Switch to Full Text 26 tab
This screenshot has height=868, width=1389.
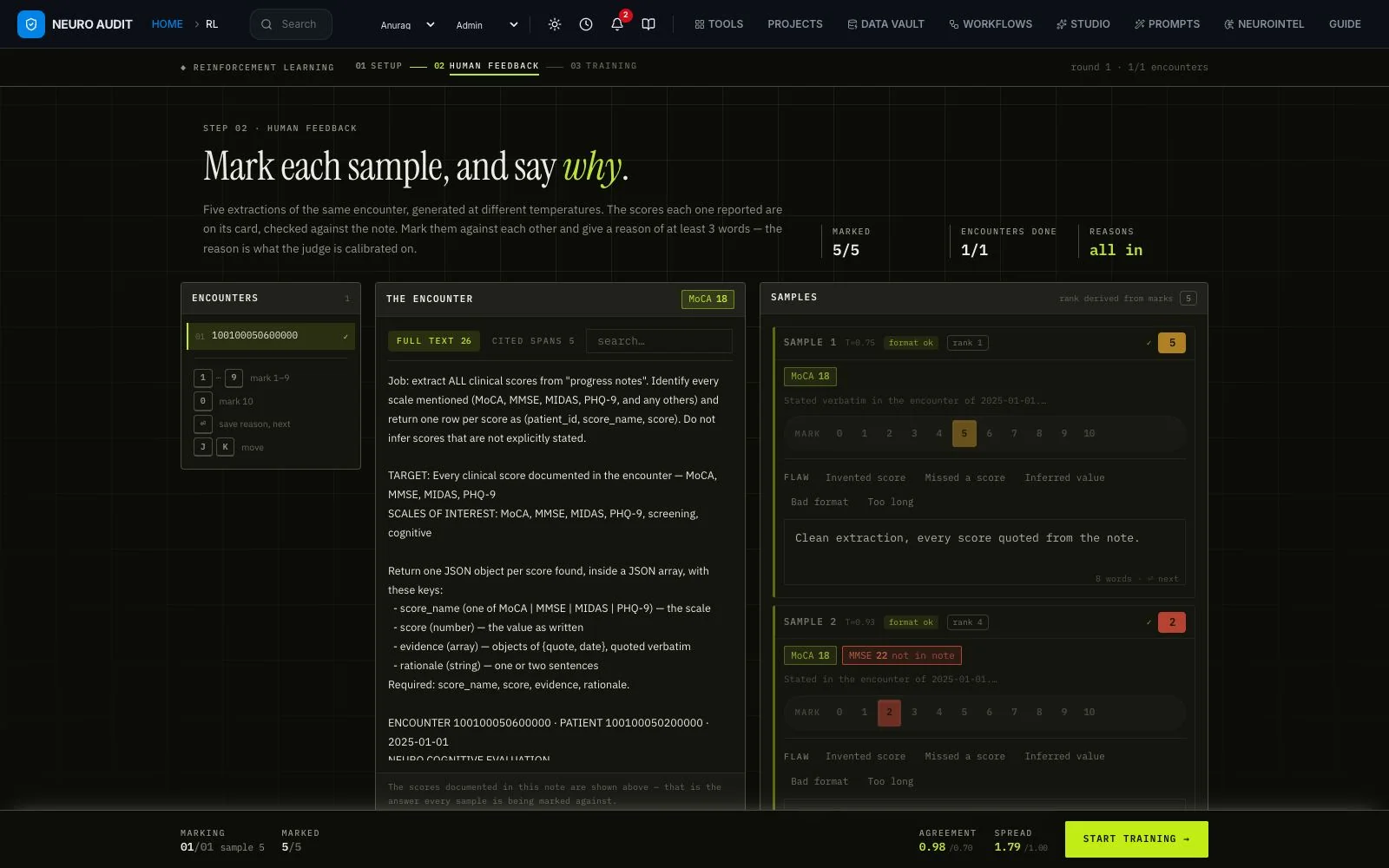tap(433, 341)
